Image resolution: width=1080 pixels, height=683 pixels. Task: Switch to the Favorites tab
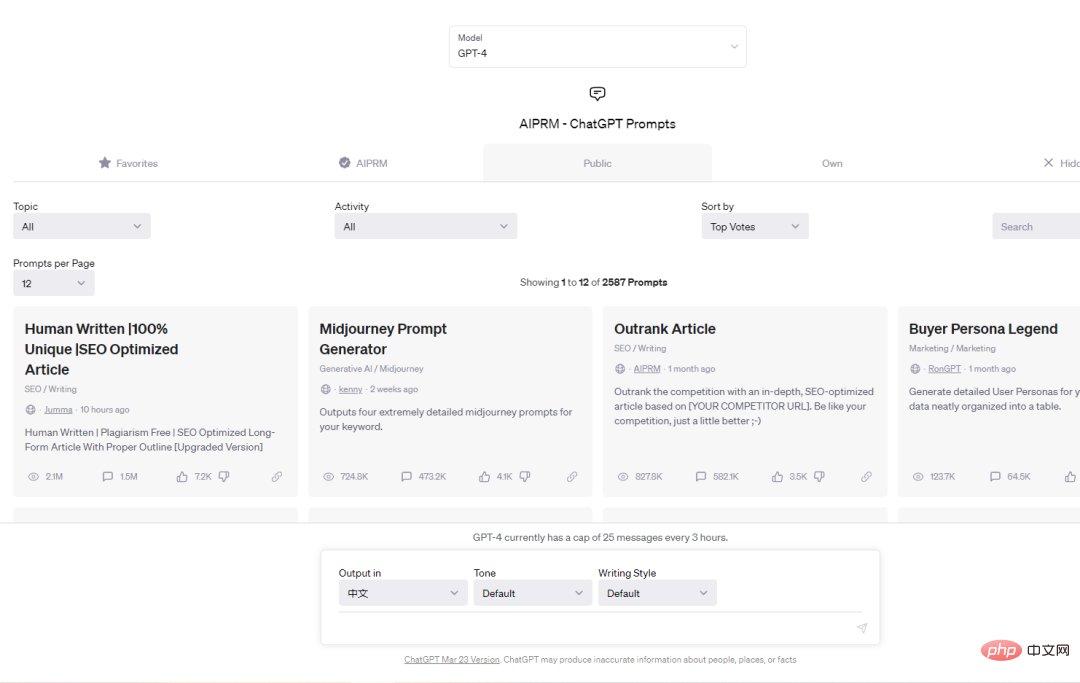pyautogui.click(x=128, y=163)
